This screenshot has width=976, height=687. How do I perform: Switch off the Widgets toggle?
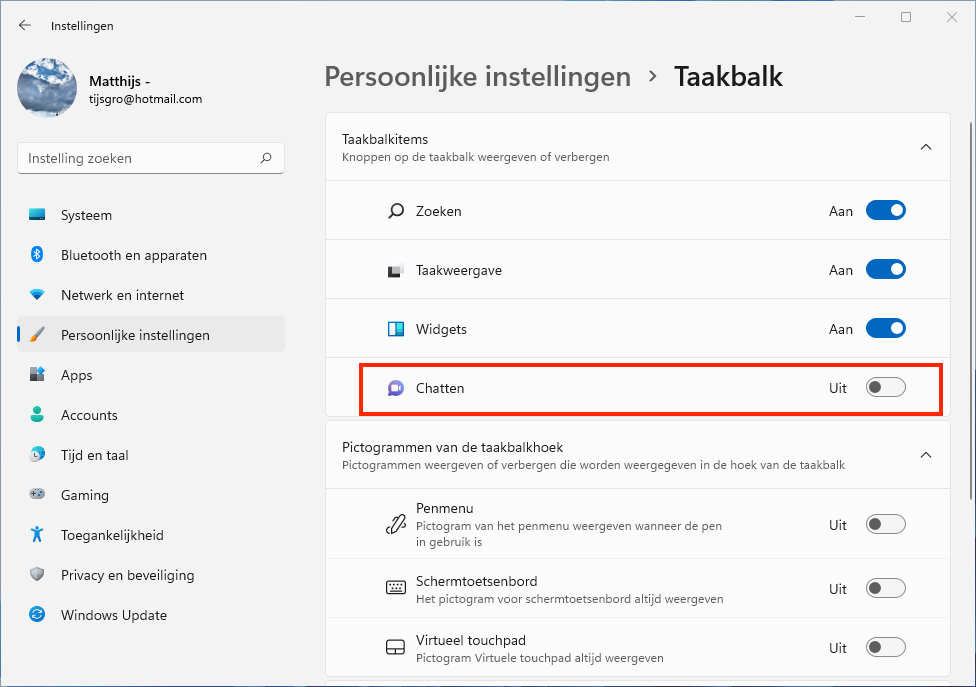[885, 329]
